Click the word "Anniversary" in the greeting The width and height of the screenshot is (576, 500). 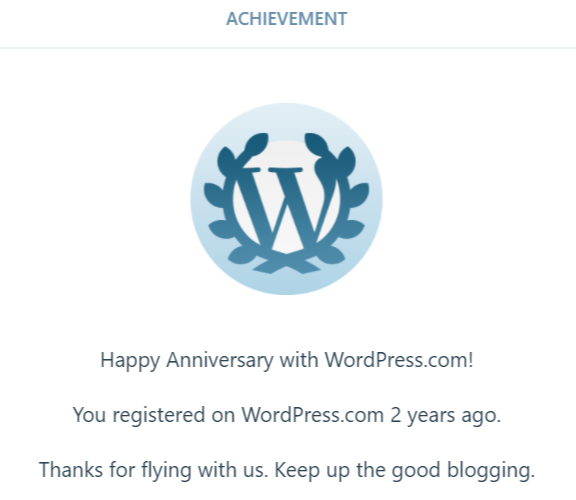tap(220, 360)
